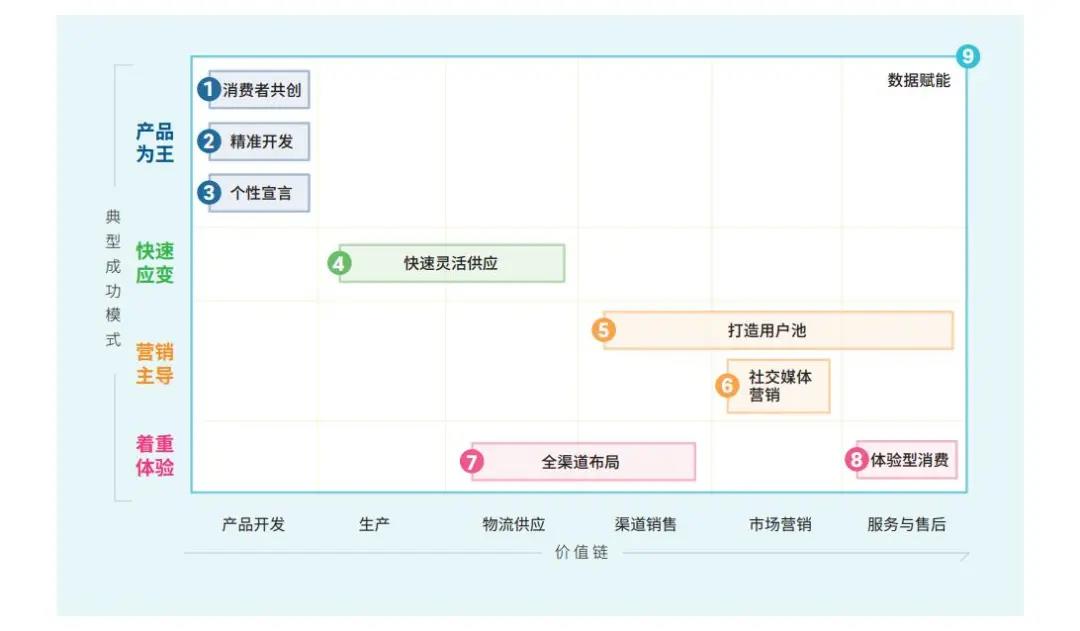The width and height of the screenshot is (1080, 631).
Task: Click the 服务与售后 axis label
Action: (x=906, y=524)
